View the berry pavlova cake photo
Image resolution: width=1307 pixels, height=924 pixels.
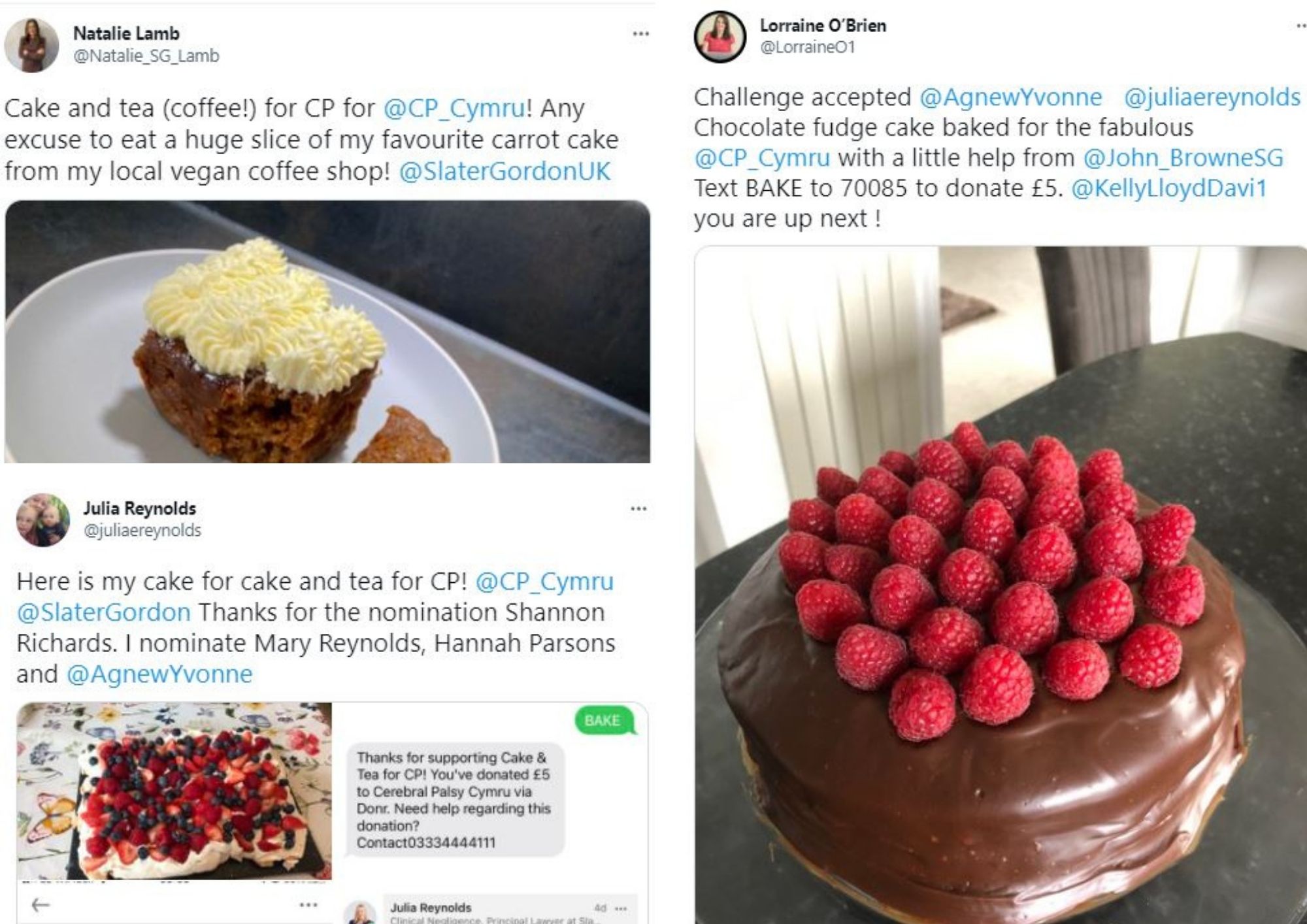(x=174, y=791)
